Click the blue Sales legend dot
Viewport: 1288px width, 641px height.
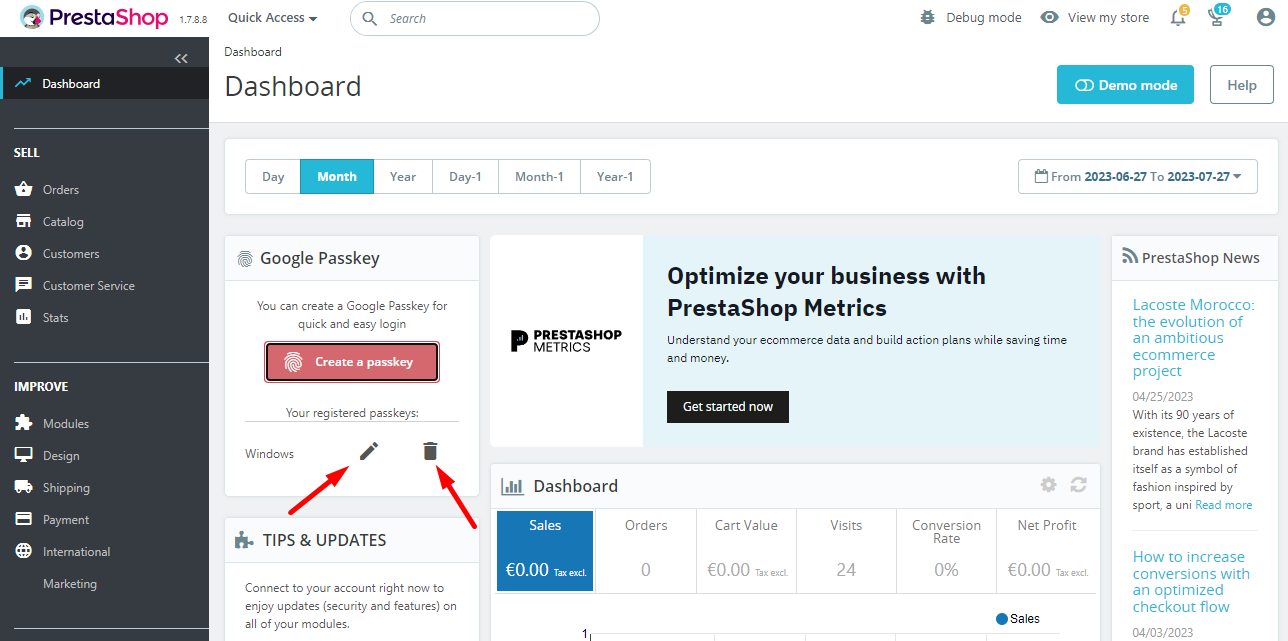coord(1002,619)
